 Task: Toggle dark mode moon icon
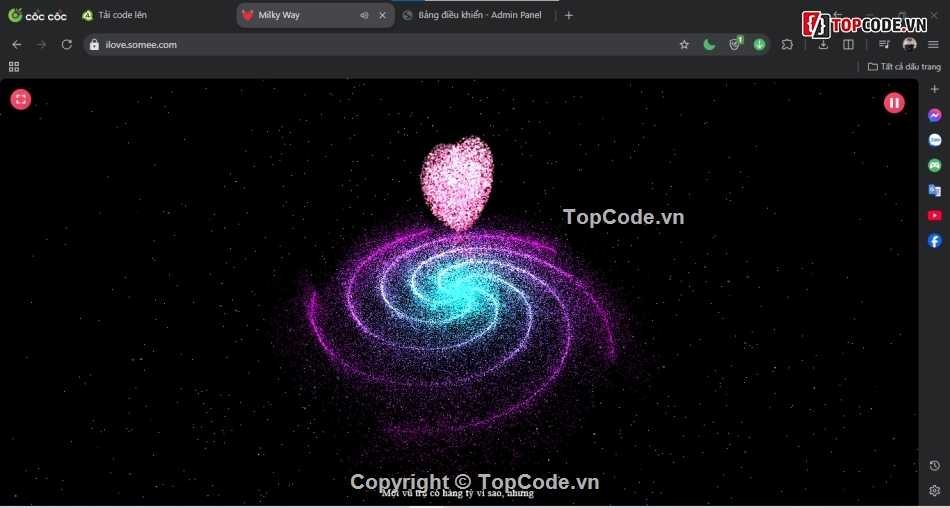(x=709, y=44)
